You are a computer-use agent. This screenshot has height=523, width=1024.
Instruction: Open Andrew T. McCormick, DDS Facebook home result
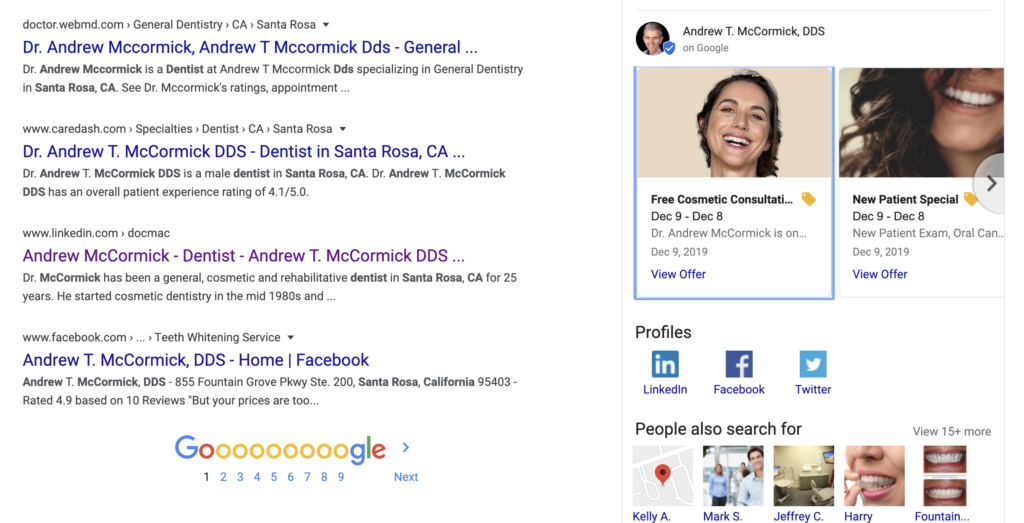196,360
